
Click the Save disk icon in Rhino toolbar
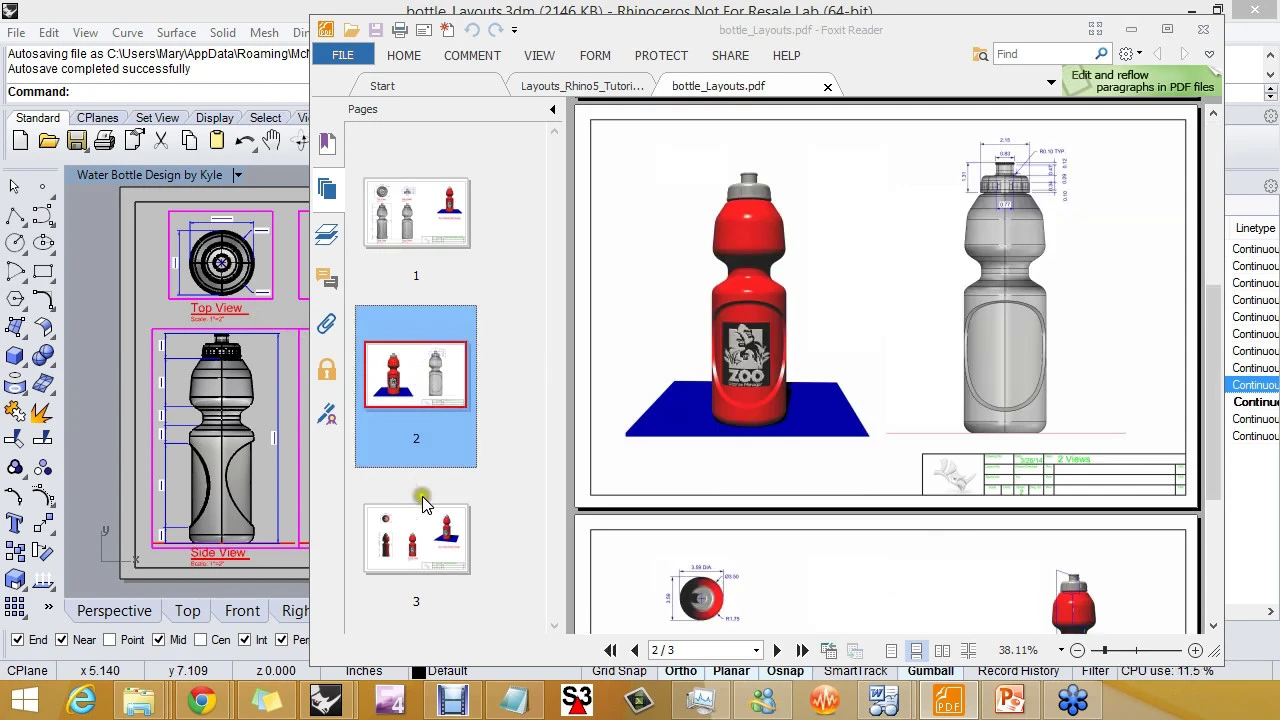(x=77, y=141)
